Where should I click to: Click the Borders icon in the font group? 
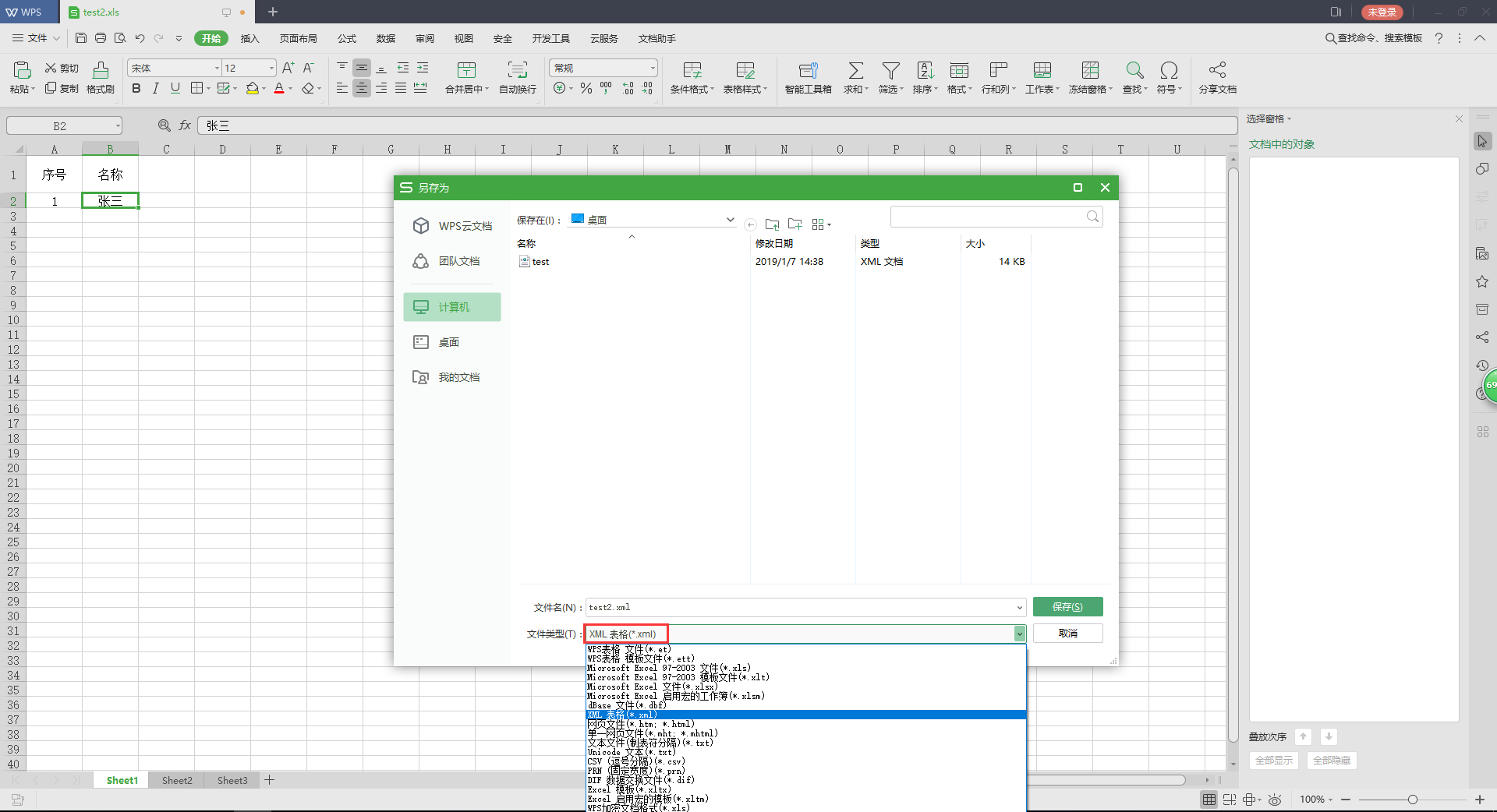(x=197, y=89)
